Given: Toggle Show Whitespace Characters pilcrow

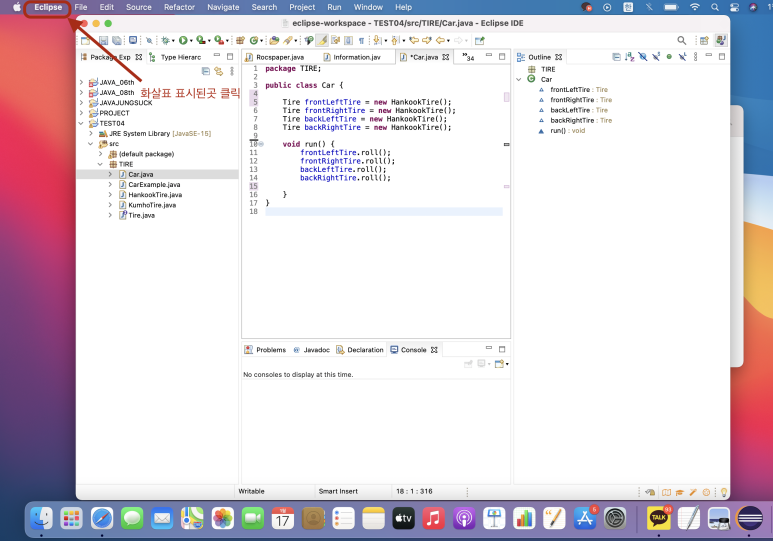Looking at the screenshot, I should (361, 40).
